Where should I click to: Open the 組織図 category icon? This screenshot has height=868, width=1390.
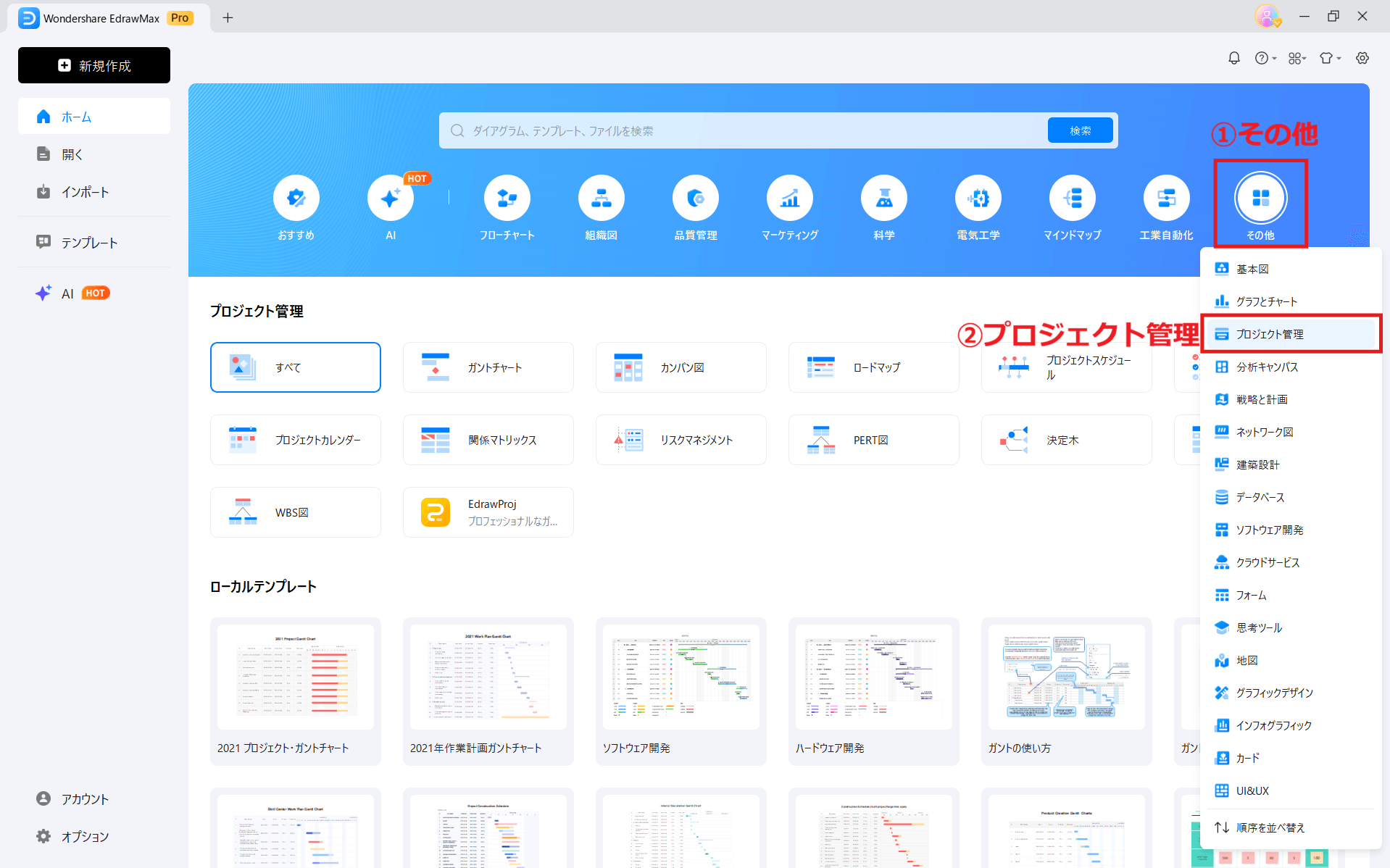click(x=601, y=197)
